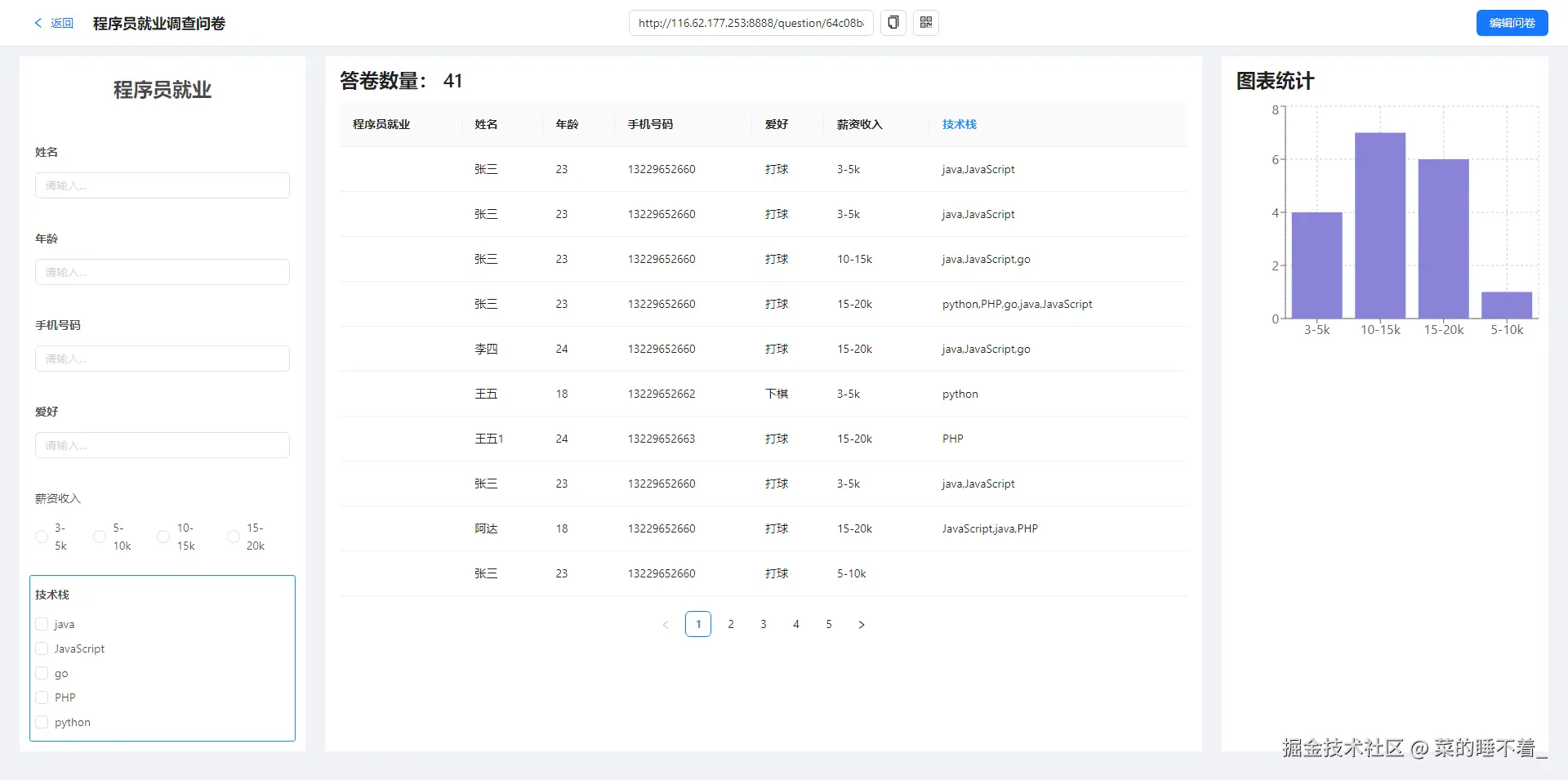Go to the next results page arrow
Screen dimensions: 1568x780
point(862,624)
